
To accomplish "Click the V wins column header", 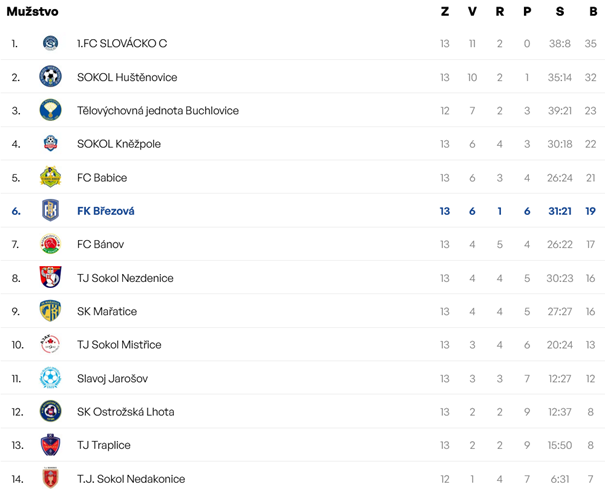I will click(472, 12).
